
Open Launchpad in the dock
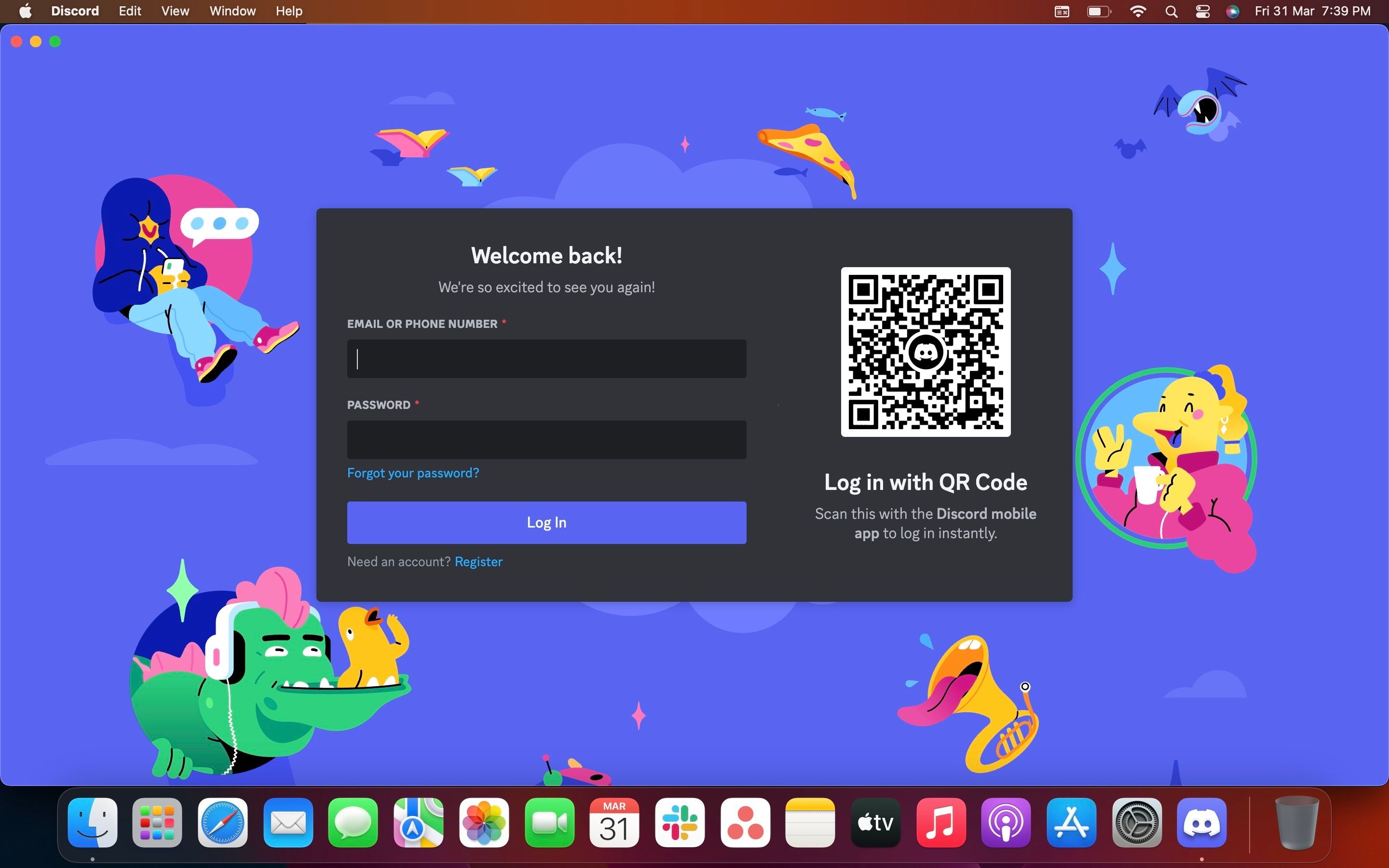click(157, 822)
